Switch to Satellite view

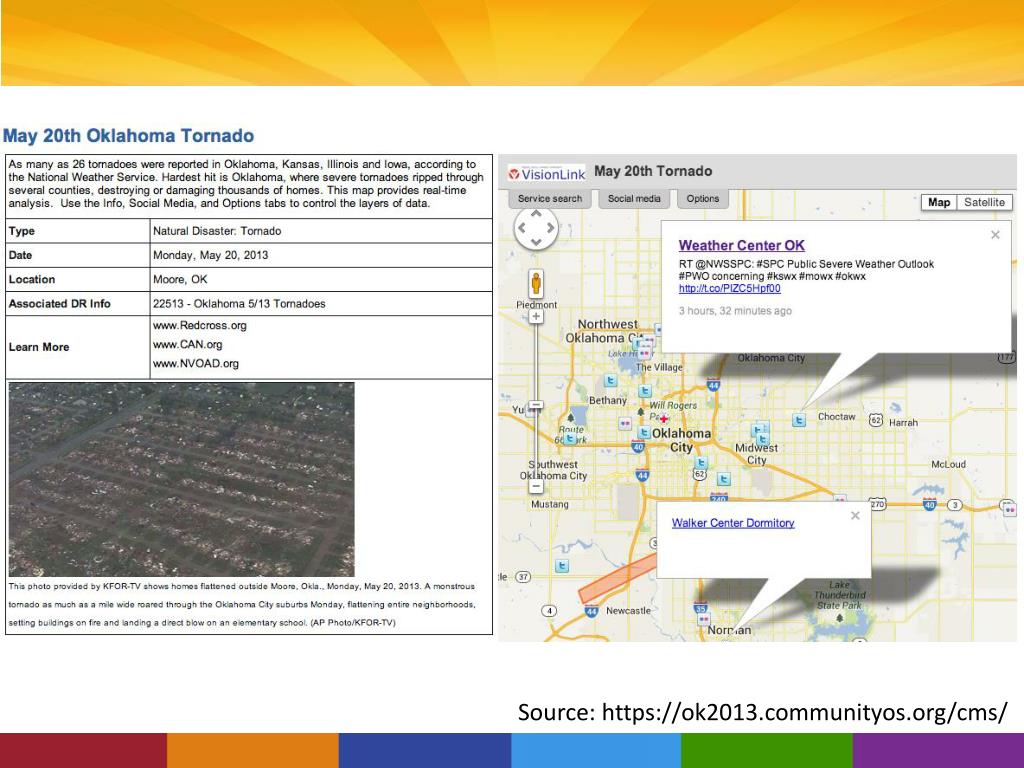(984, 202)
